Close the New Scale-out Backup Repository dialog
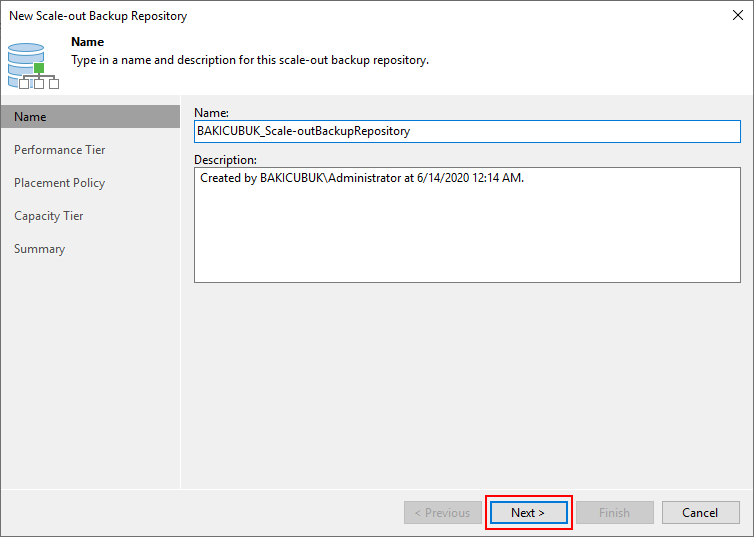Viewport: 754px width, 537px height. 738,15
